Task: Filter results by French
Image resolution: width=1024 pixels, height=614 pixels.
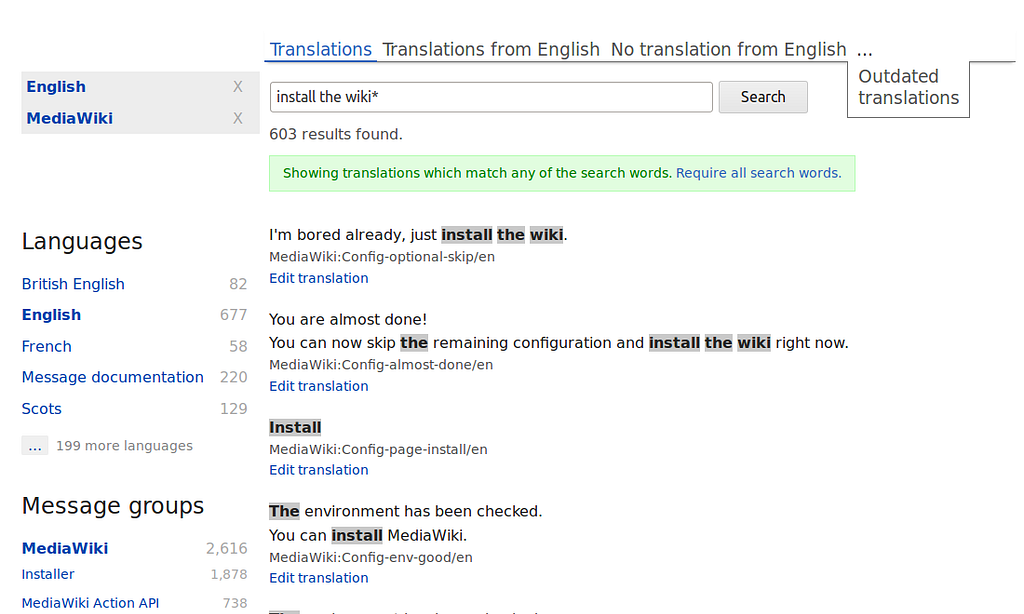Action: click(x=46, y=346)
